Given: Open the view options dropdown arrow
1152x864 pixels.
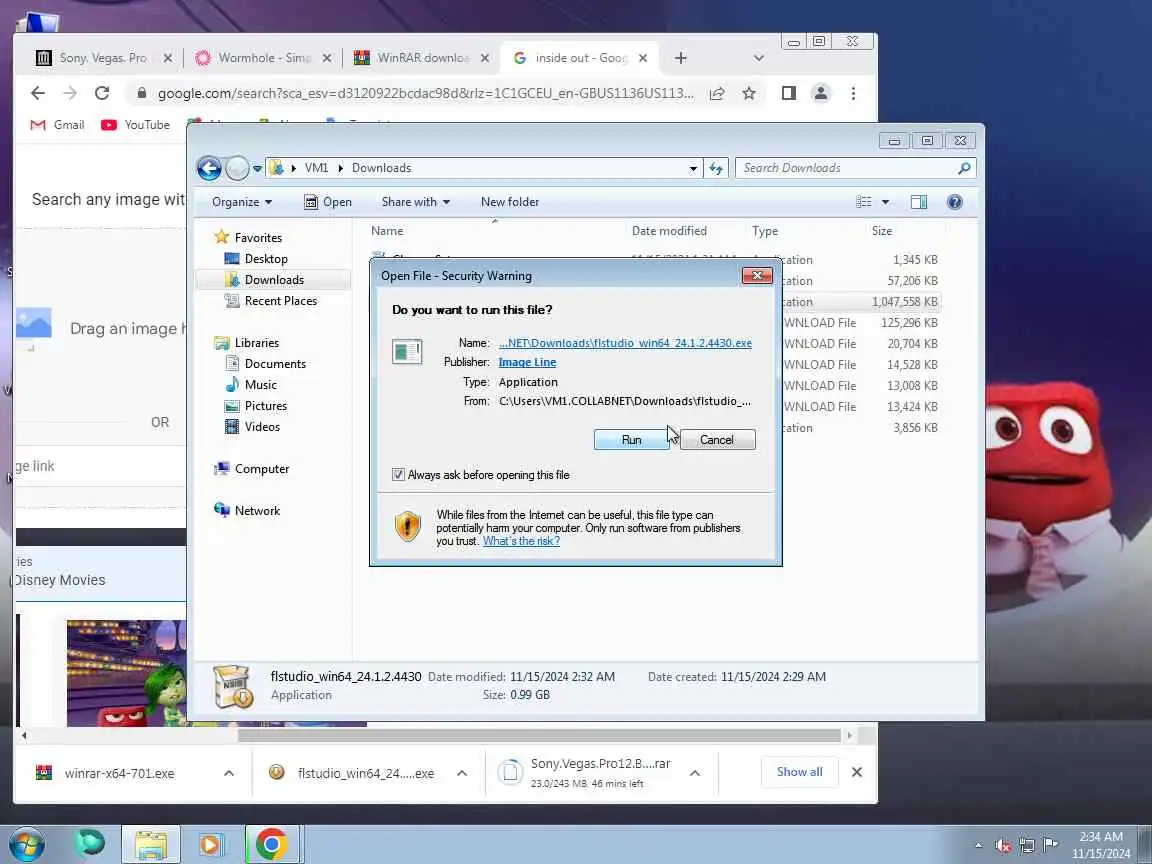Looking at the screenshot, I should pyautogui.click(x=885, y=202).
